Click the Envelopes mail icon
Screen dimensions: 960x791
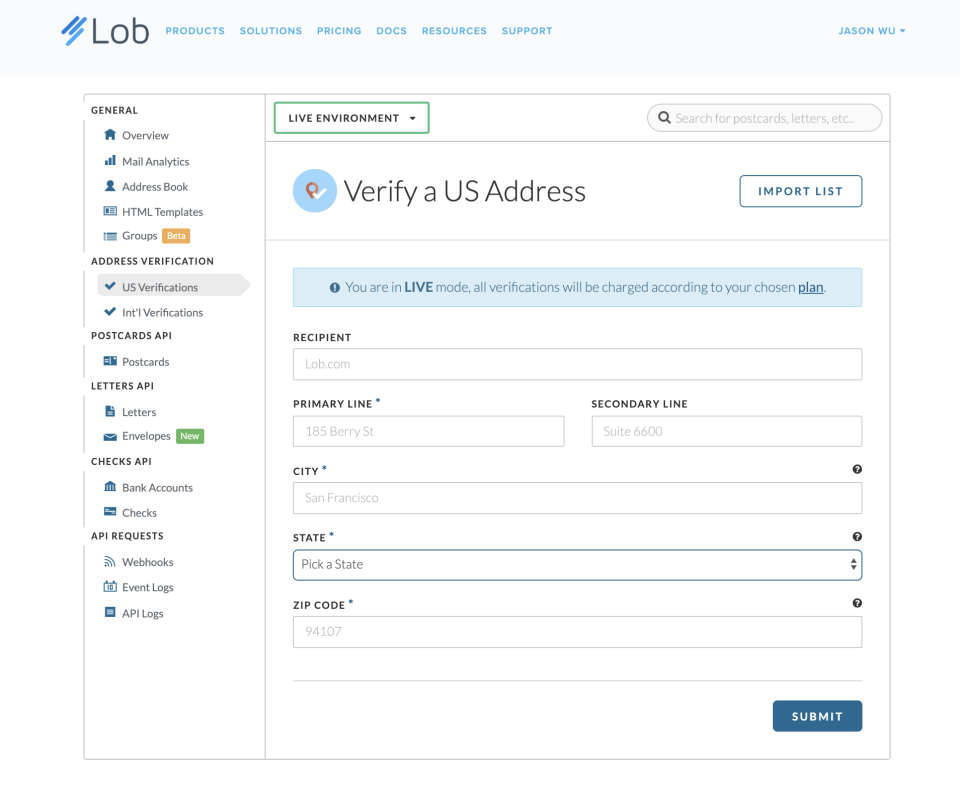click(x=110, y=437)
